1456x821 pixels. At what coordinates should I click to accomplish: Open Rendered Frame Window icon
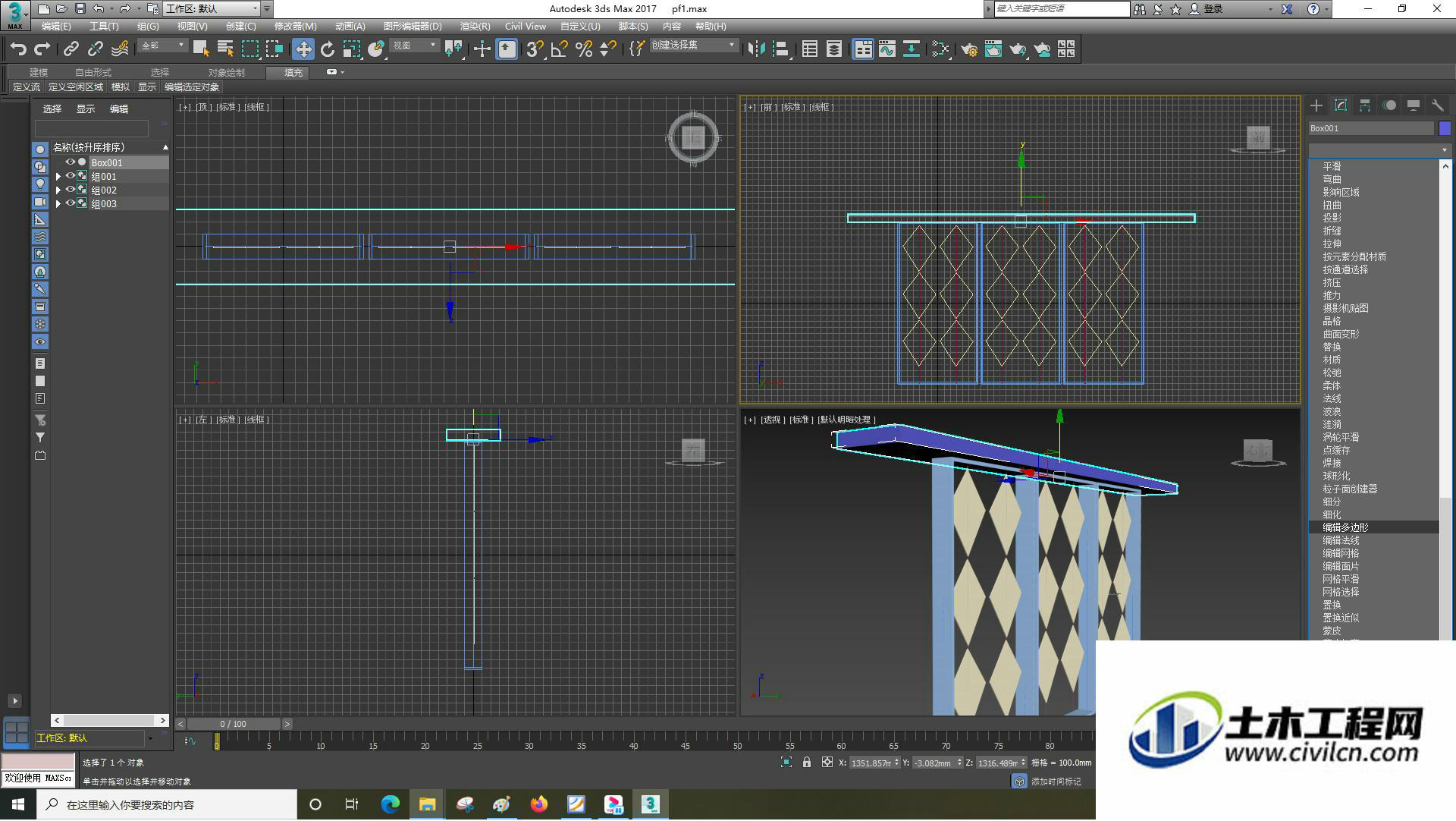click(993, 49)
